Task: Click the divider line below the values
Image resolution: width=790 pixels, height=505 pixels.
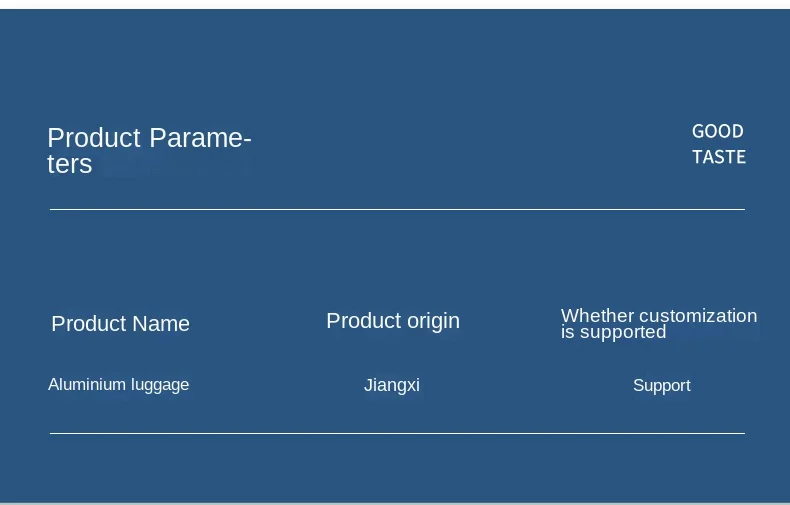Action: [397, 433]
